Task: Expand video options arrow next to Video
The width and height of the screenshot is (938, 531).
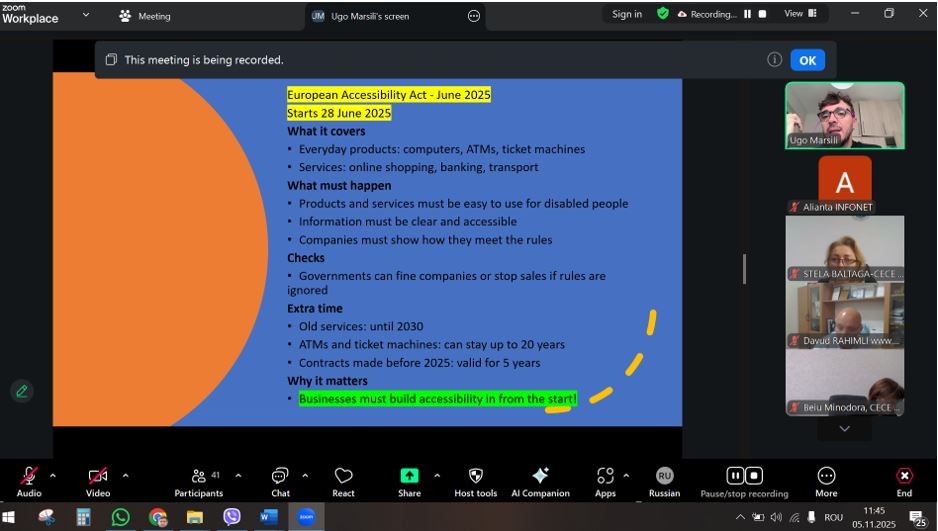Action: [x=125, y=475]
